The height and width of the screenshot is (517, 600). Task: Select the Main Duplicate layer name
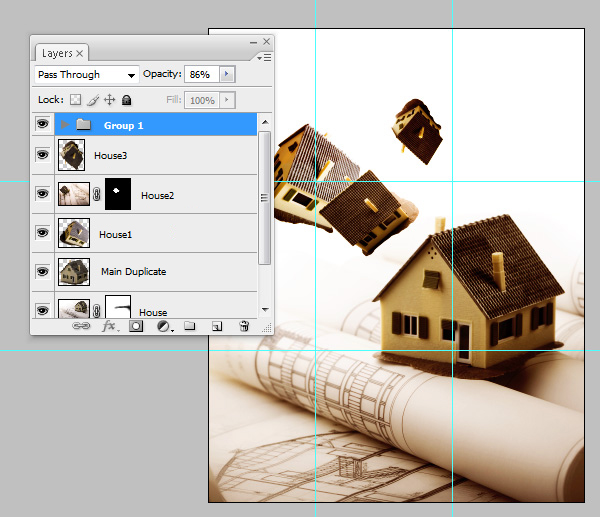134,272
